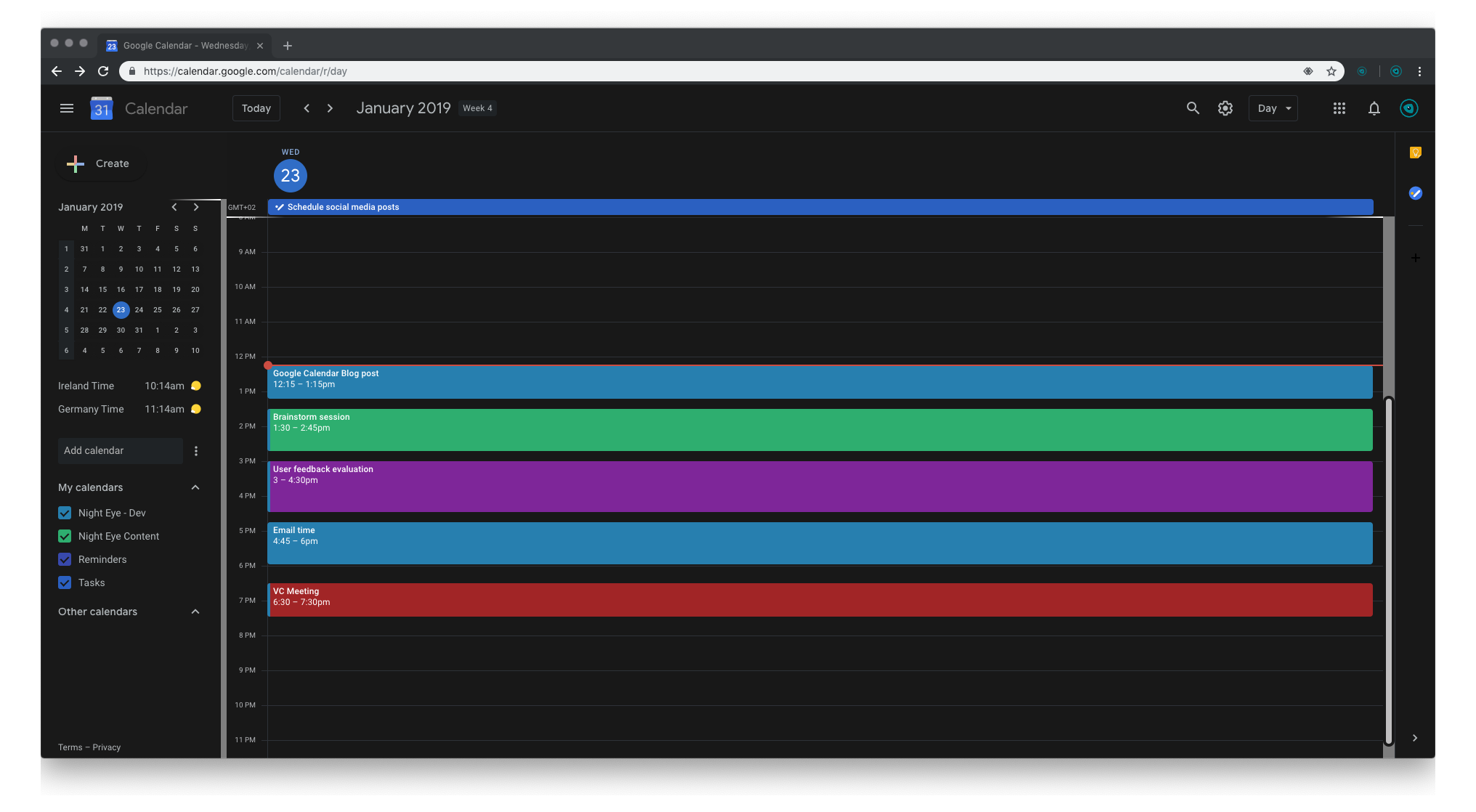The width and height of the screenshot is (1476, 812).
Task: Expand the Day view dropdown selector
Action: 1273,108
